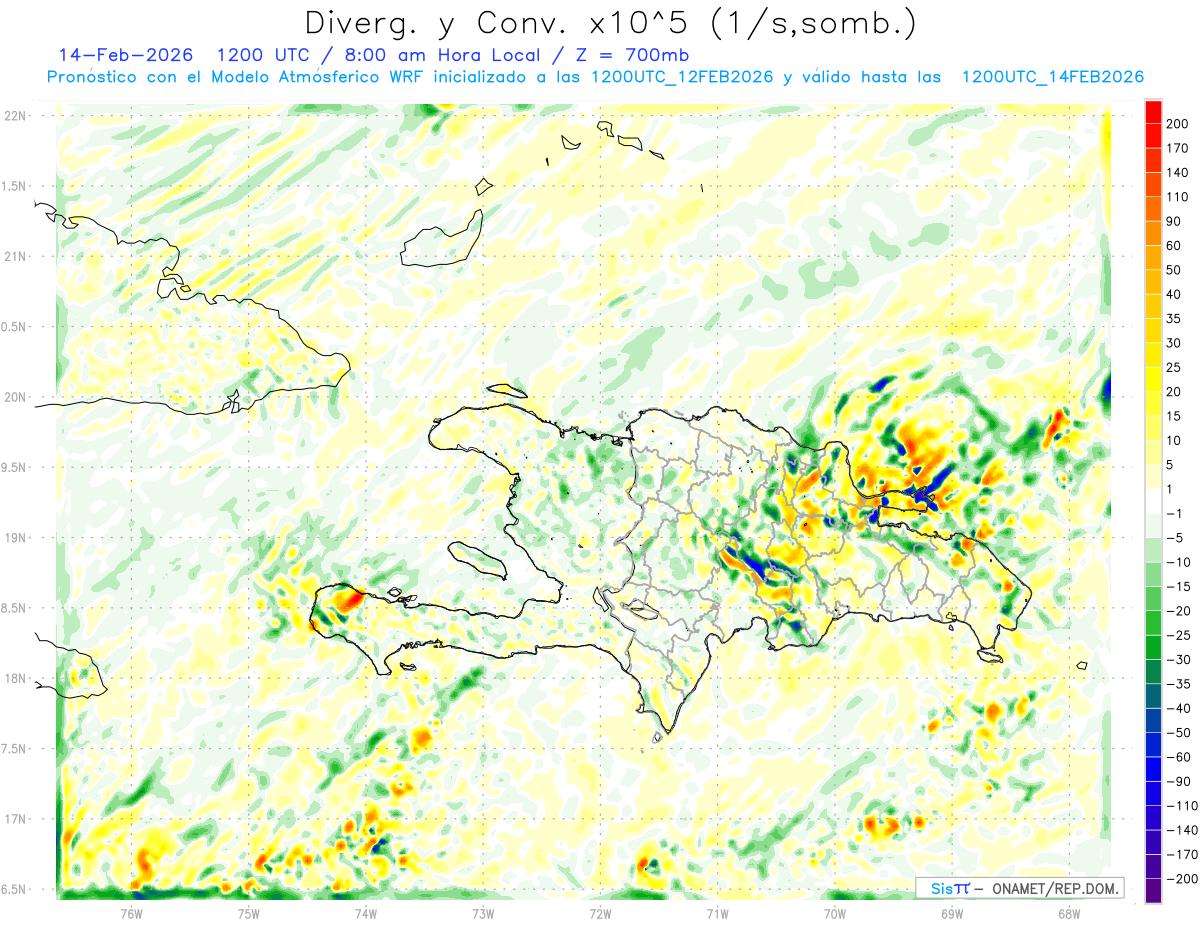Click the '1.5N' latitude label

pos(14,186)
